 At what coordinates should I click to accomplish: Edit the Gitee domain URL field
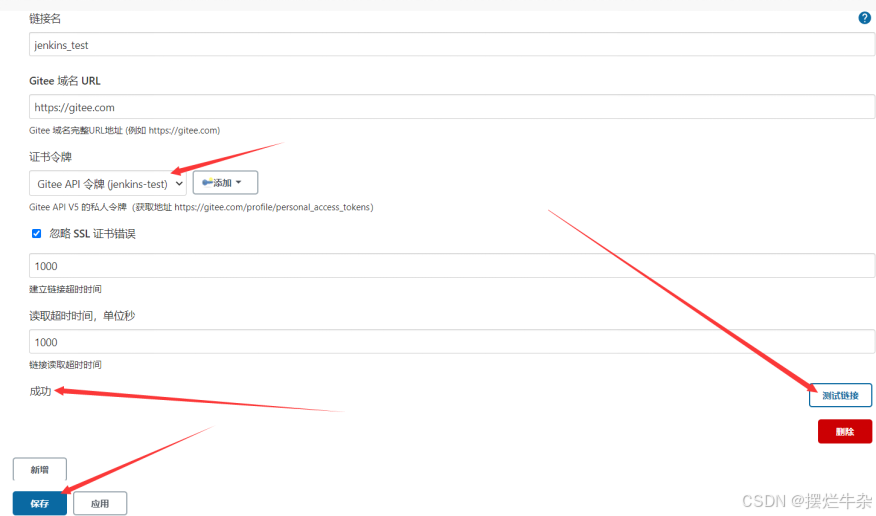pos(451,107)
